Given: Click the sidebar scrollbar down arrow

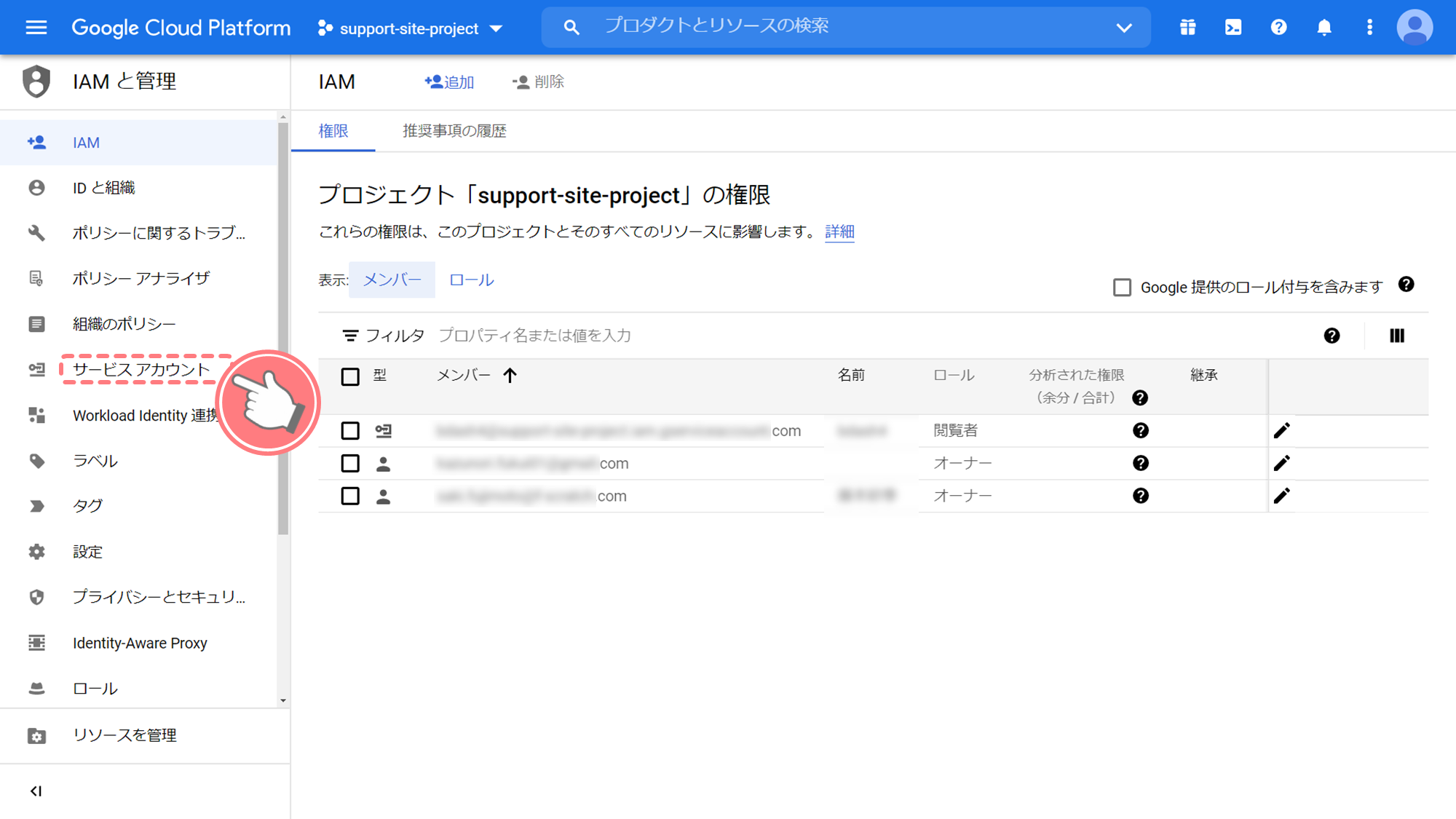Looking at the screenshot, I should pyautogui.click(x=282, y=701).
